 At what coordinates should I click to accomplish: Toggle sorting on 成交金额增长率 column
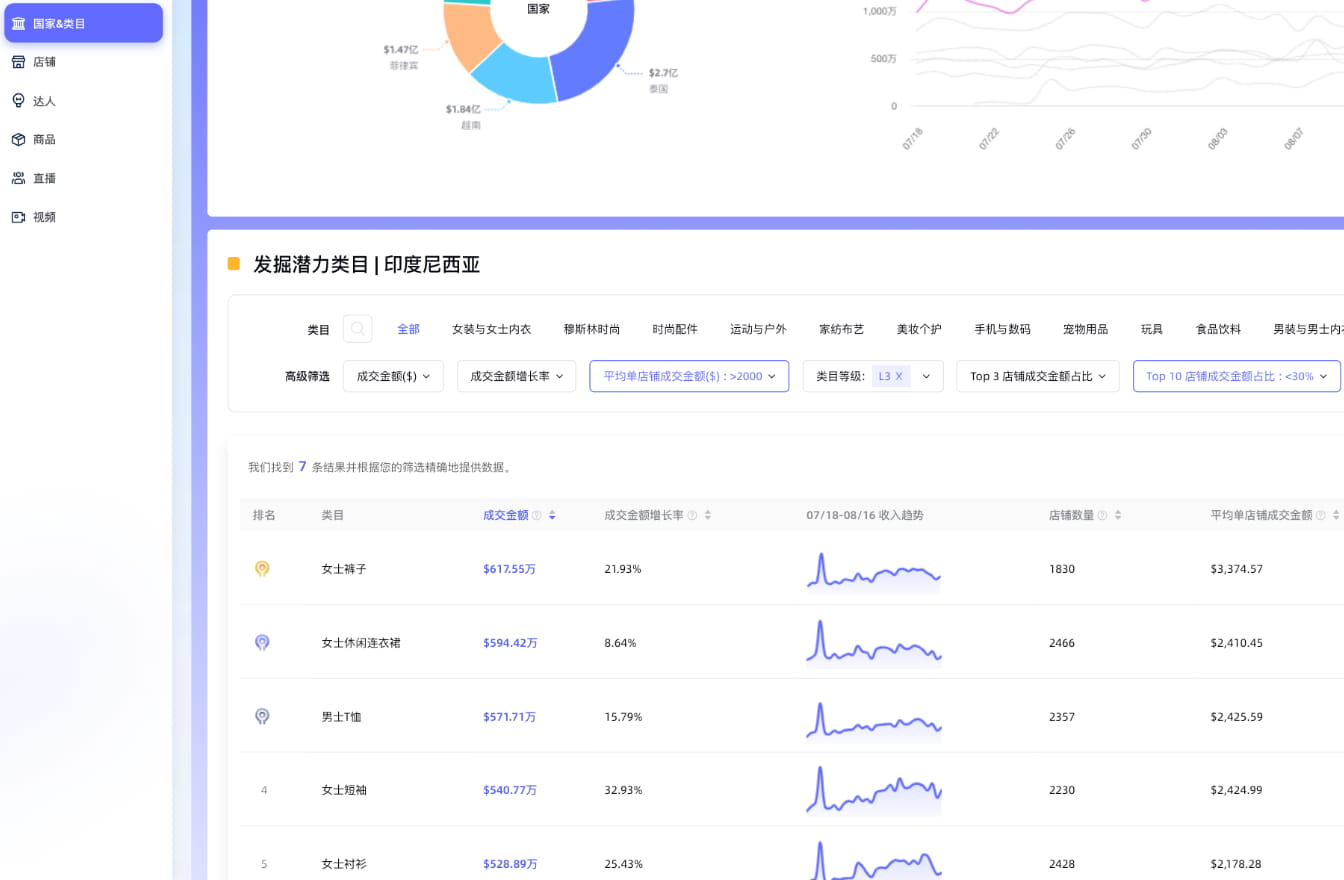point(708,514)
